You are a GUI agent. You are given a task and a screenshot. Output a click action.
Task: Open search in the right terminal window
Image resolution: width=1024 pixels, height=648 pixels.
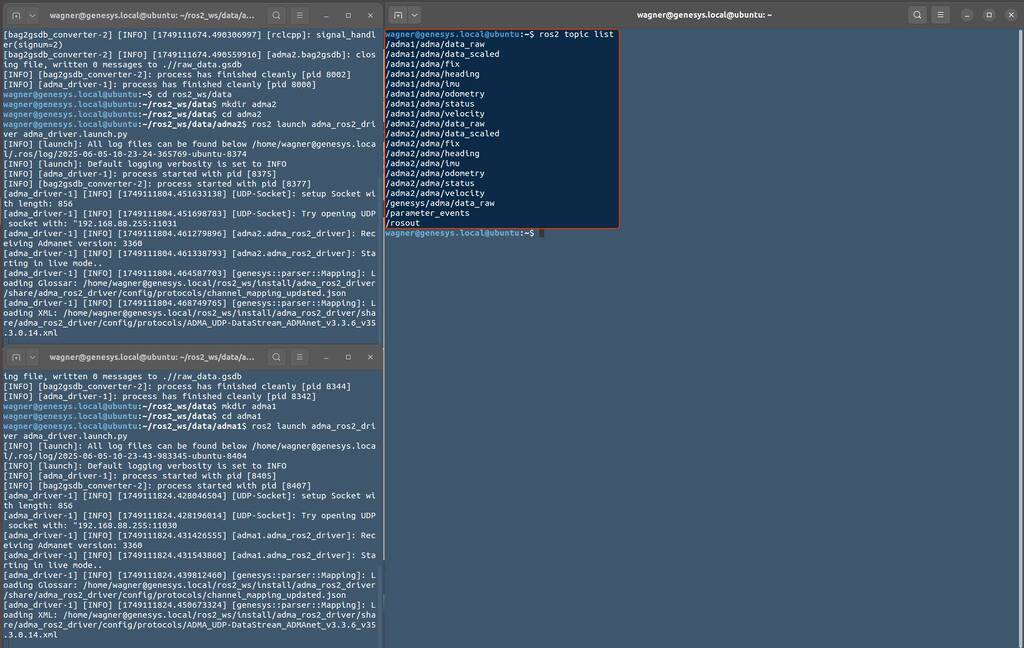point(918,15)
